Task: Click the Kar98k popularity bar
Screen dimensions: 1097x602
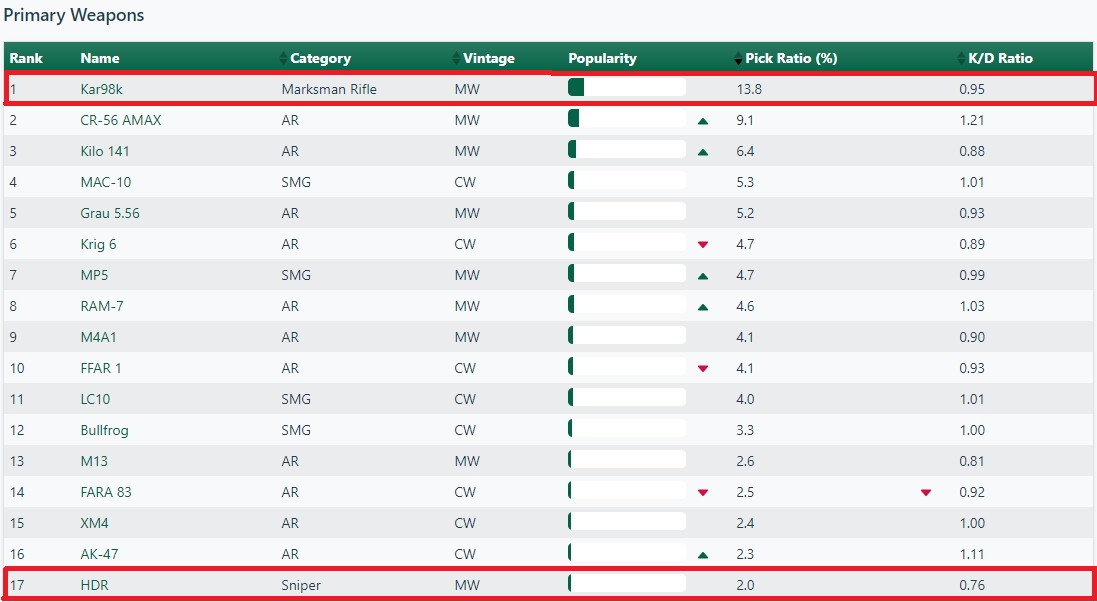Action: pos(626,88)
